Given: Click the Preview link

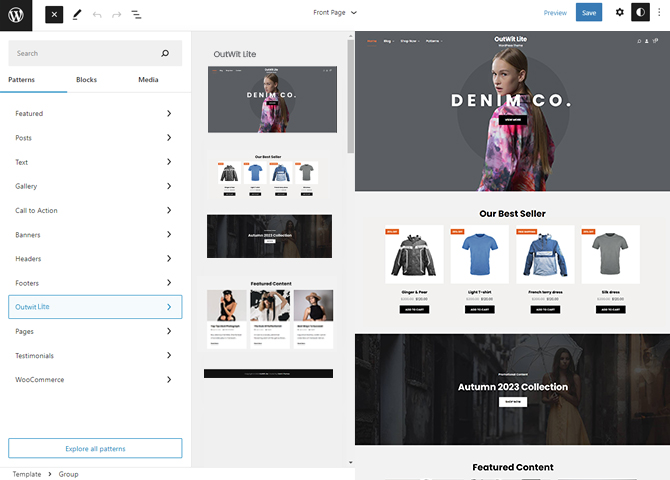Looking at the screenshot, I should tap(555, 13).
